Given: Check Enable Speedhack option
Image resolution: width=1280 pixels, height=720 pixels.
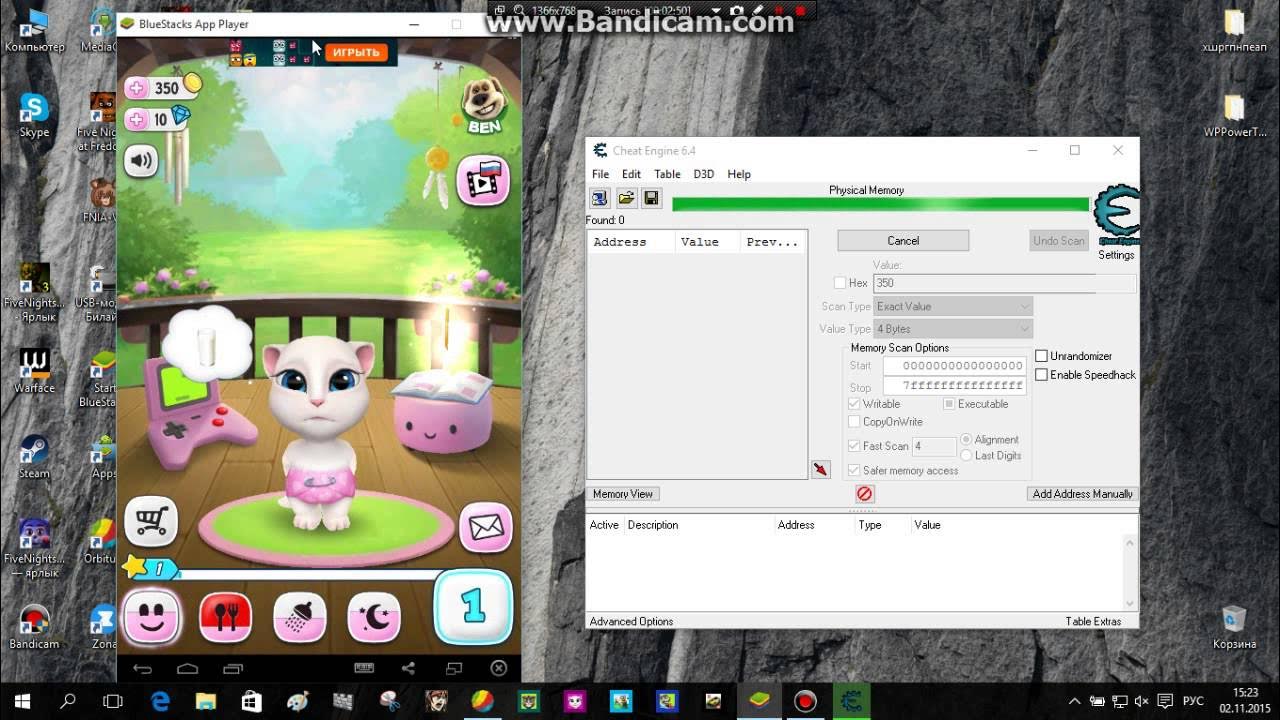Looking at the screenshot, I should pyautogui.click(x=1041, y=375).
